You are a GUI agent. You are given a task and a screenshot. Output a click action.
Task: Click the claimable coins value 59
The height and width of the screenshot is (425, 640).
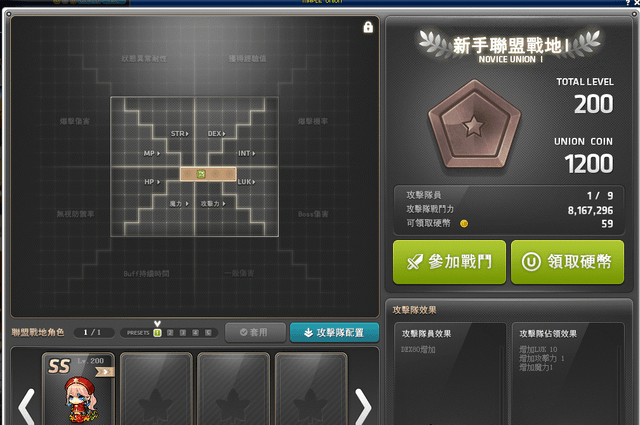coord(607,224)
